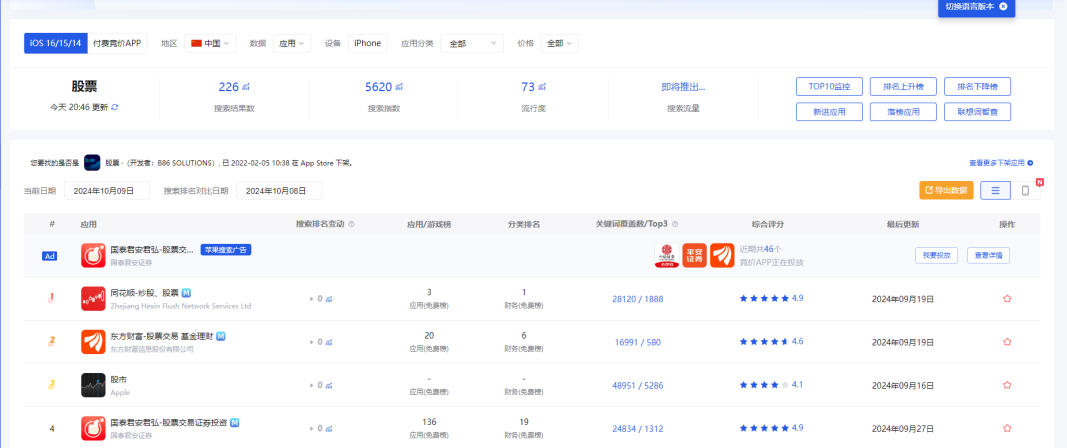
Task: Click the 当前日期 field 2024年10月09日
Action: [x=107, y=190]
